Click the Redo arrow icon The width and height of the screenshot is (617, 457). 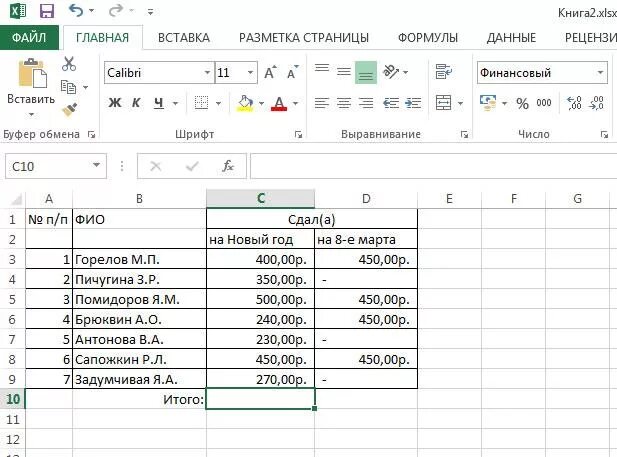(116, 11)
